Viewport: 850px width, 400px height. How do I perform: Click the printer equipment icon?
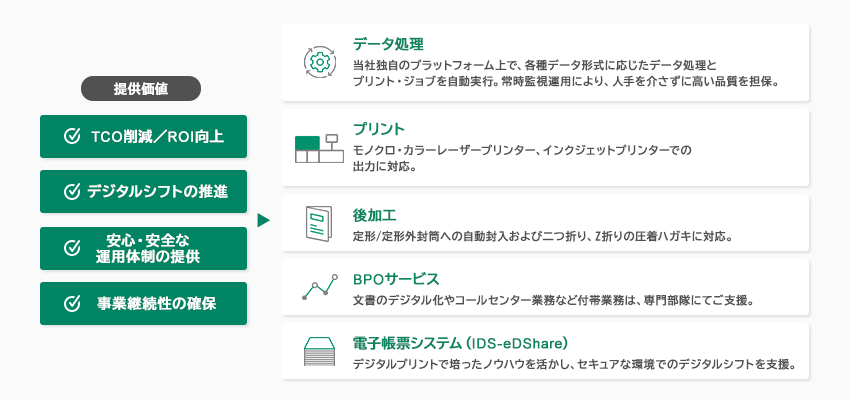coord(319,147)
